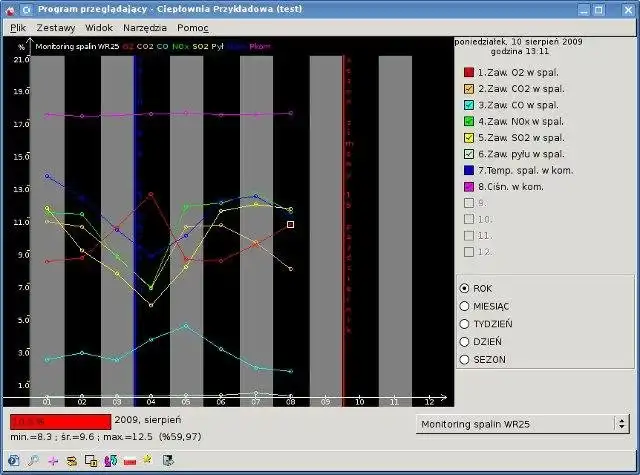Click the overlapping windows icon in bottom toolbar
This screenshot has width=640, height=475.
pyautogui.click(x=91, y=460)
